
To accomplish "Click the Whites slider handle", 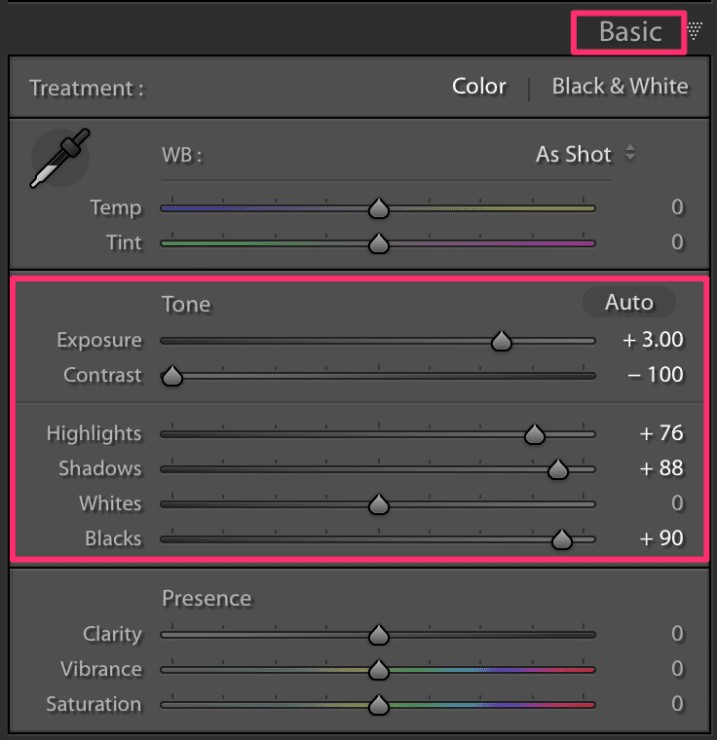I will click(x=378, y=504).
